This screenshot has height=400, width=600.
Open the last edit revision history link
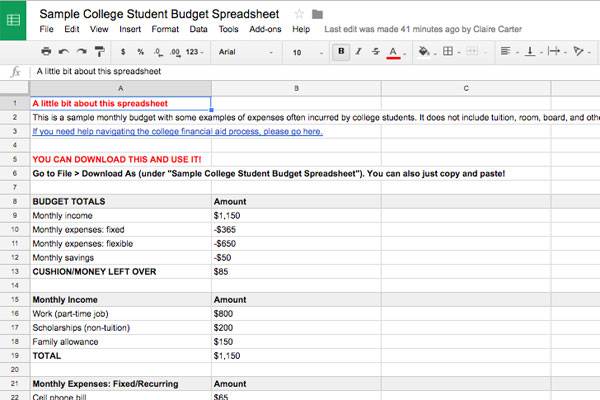(x=423, y=29)
